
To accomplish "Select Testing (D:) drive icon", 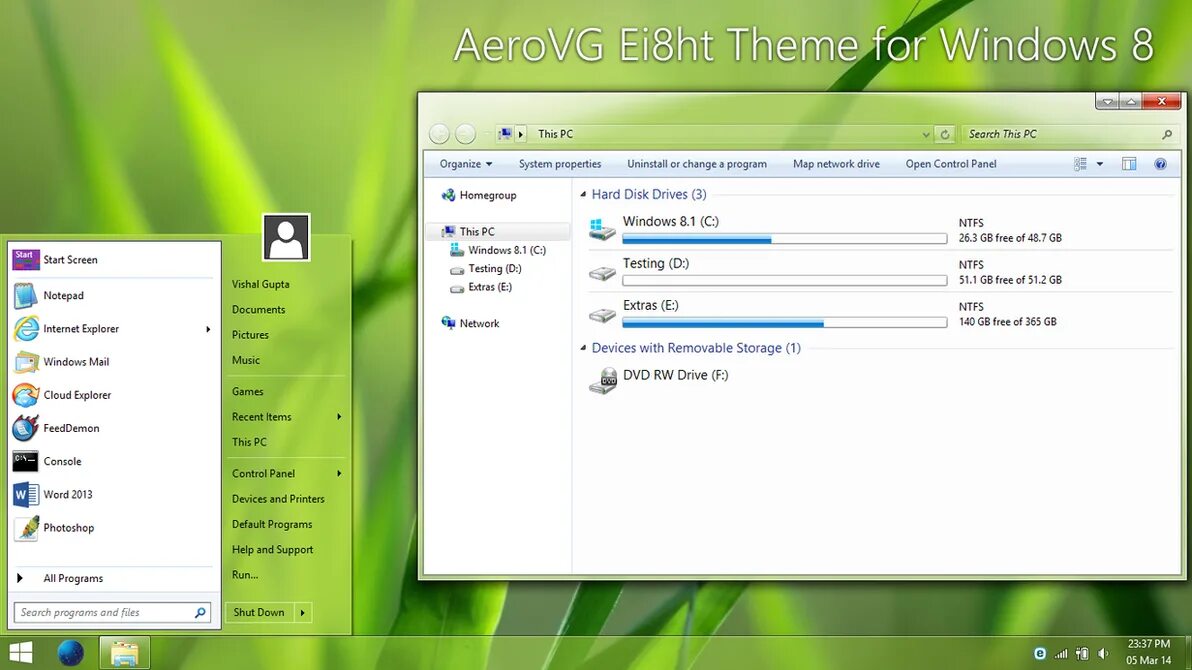I will click(x=602, y=272).
